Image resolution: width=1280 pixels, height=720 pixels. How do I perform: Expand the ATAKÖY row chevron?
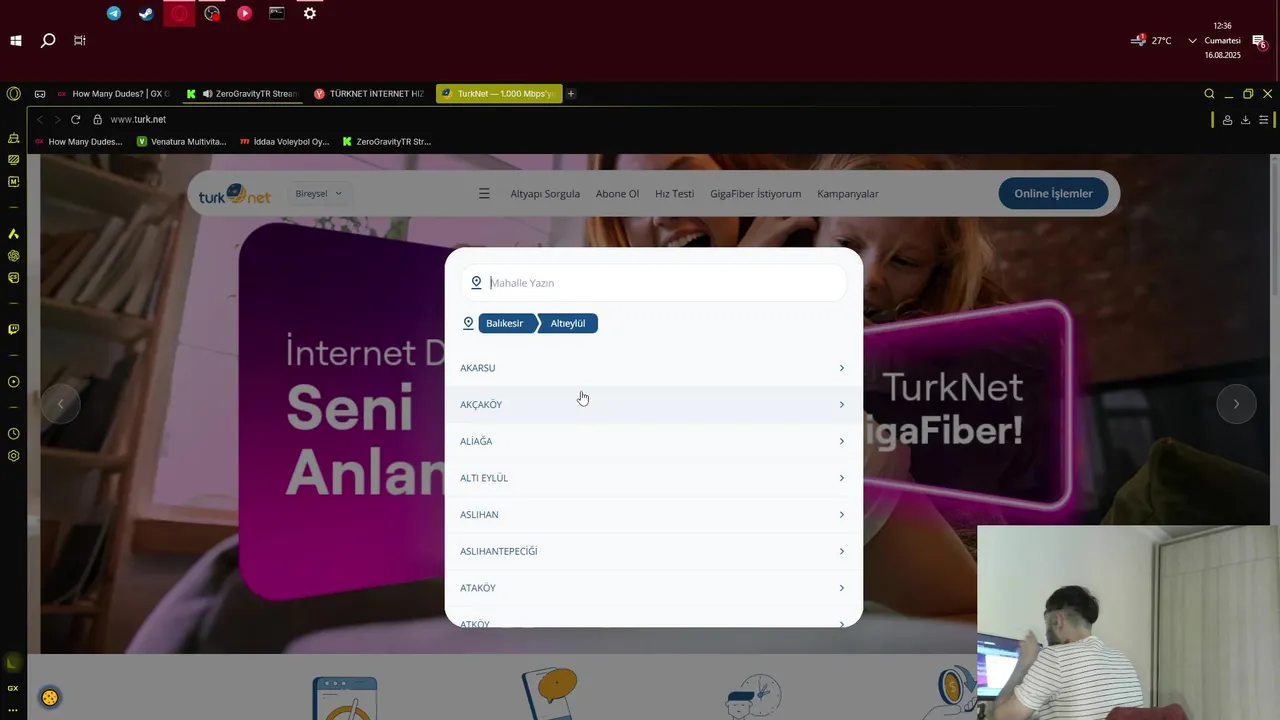(x=841, y=588)
